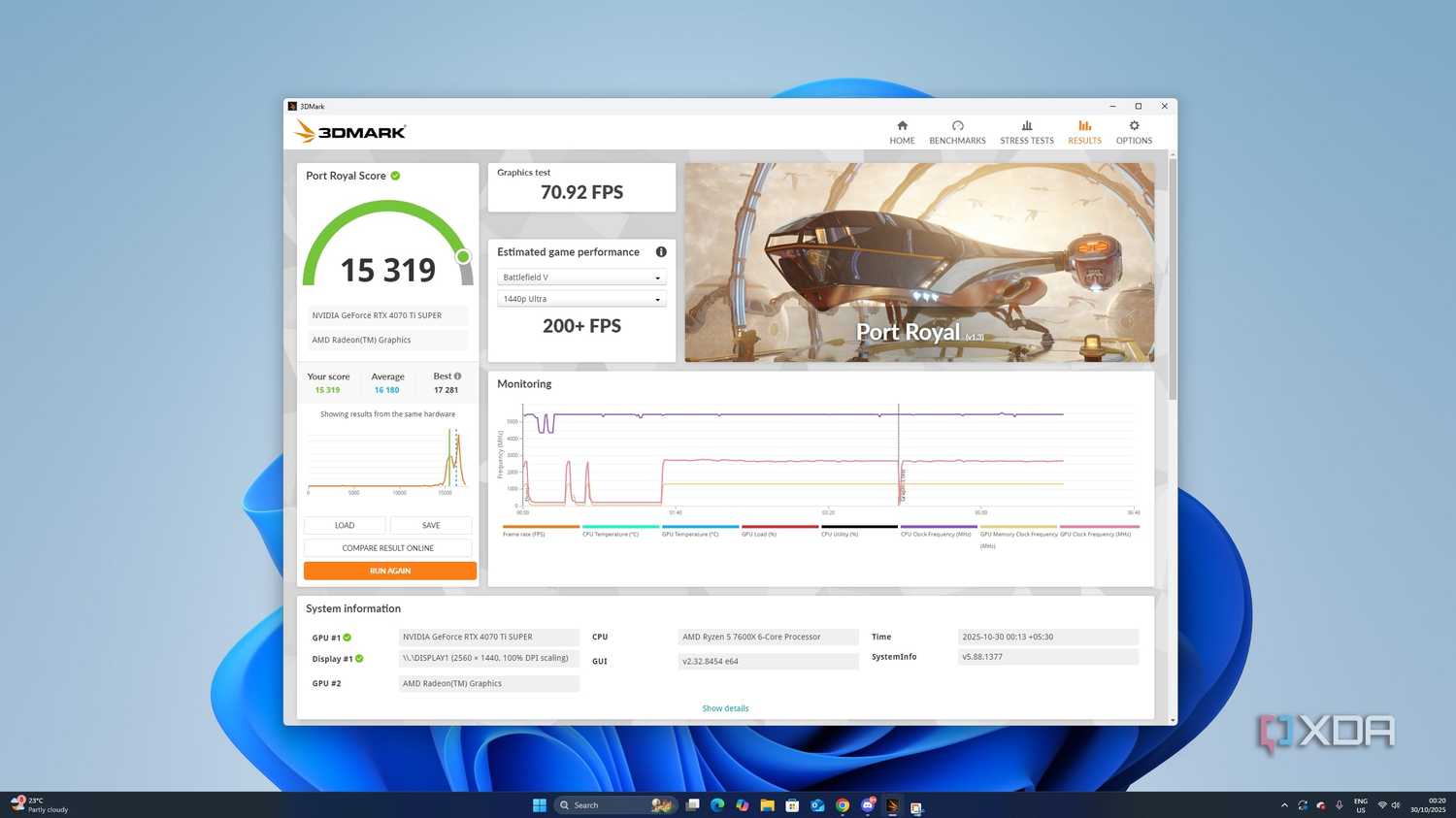Select the AMD Ryzen 5 7600X CPU field
Screen dimensions: 1456x818
(x=768, y=638)
